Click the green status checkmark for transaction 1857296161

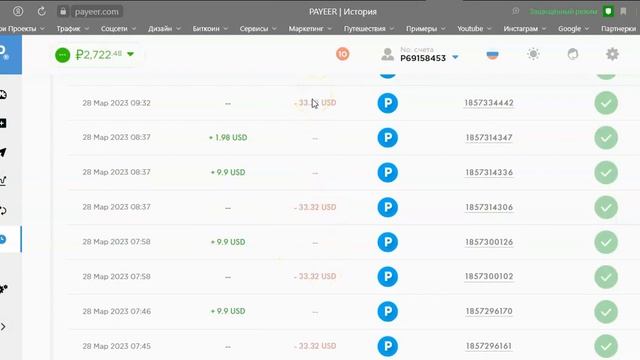tap(606, 346)
